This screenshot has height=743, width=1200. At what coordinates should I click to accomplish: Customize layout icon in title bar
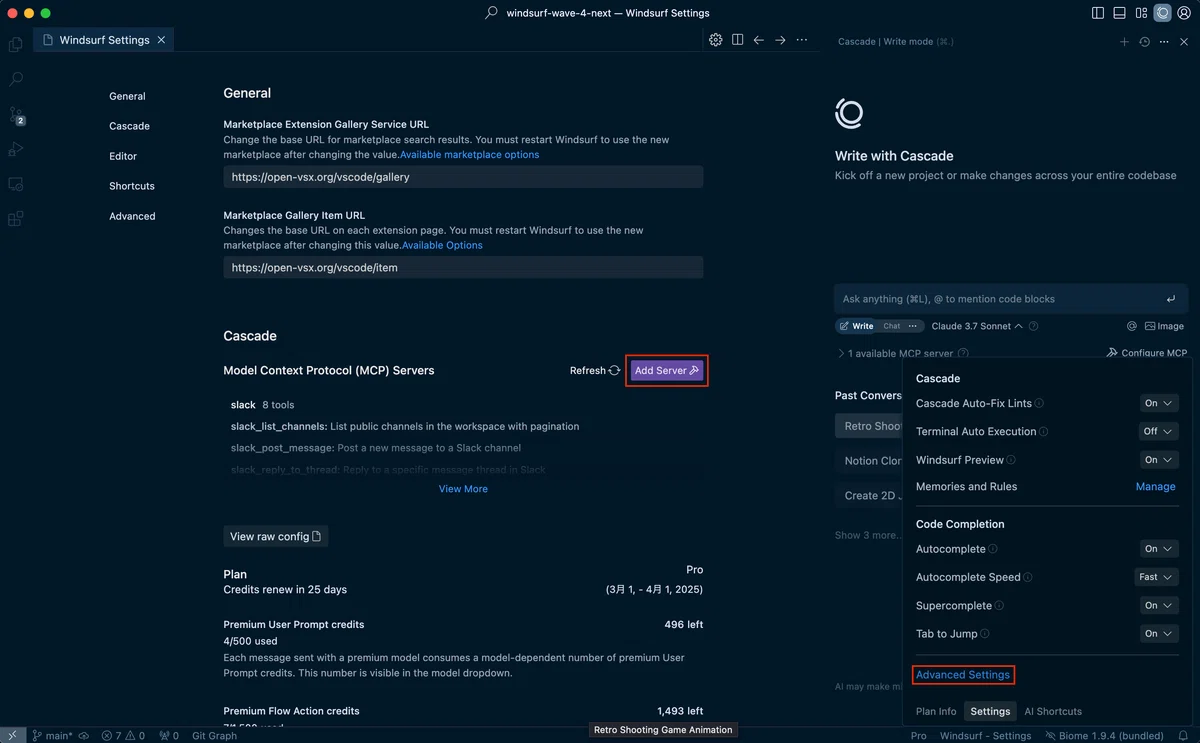click(1141, 13)
